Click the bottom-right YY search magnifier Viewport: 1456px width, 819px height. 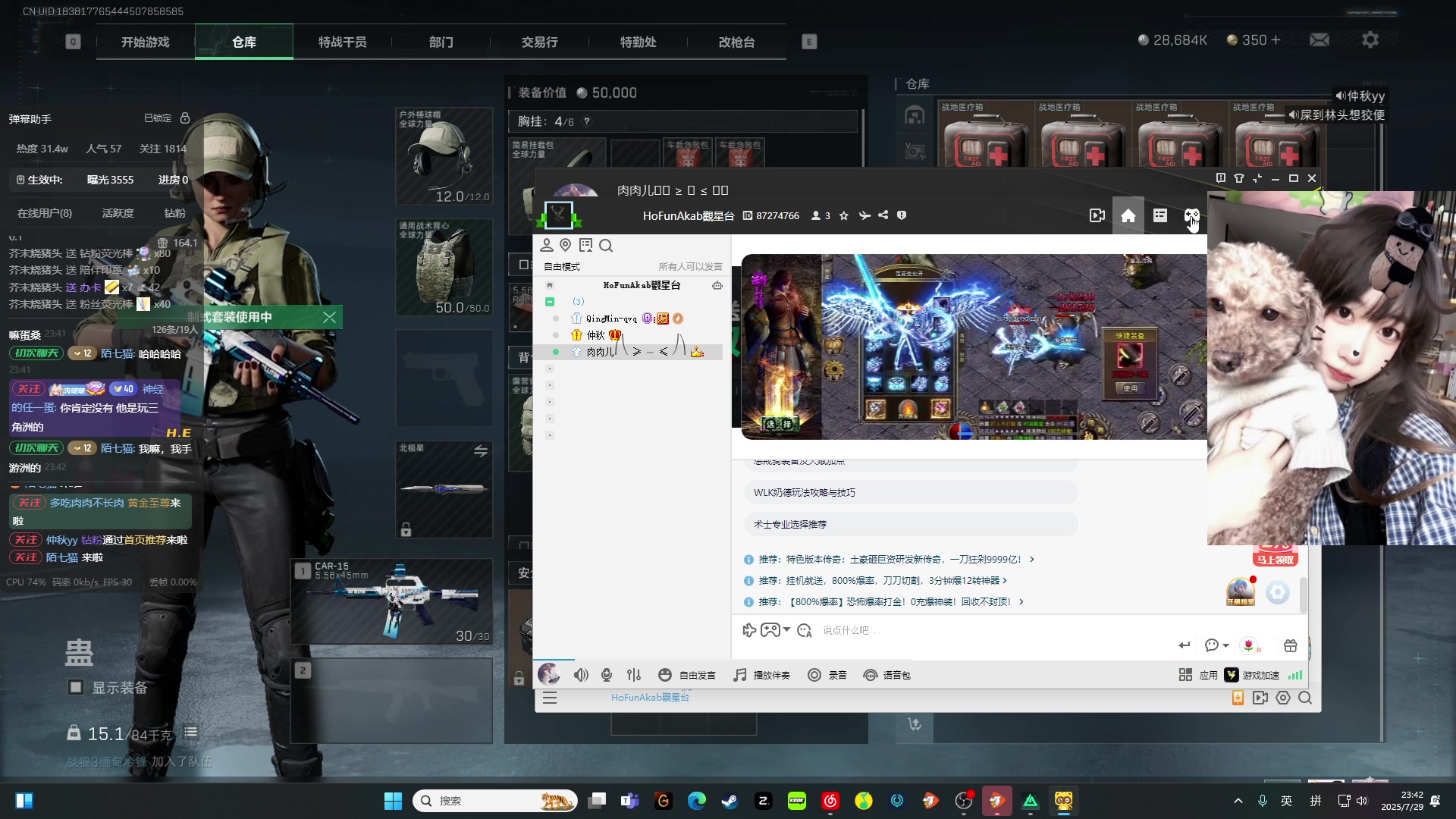point(1305,698)
